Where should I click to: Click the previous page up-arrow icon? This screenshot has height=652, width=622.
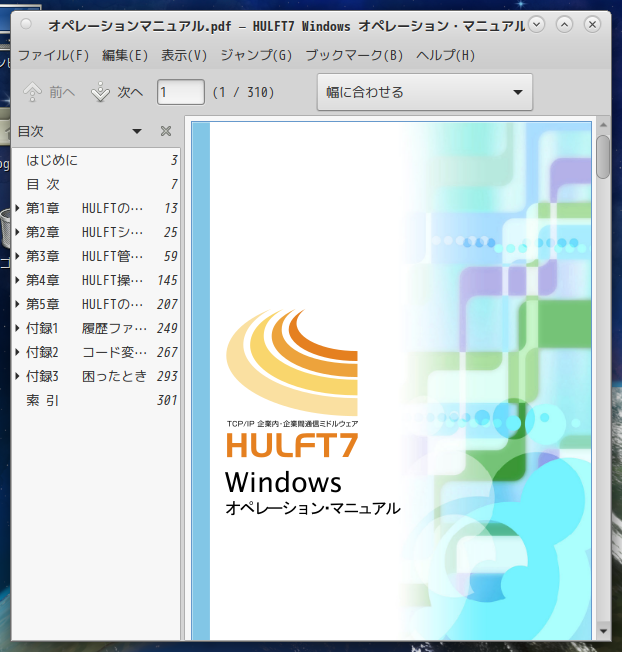coord(32,92)
